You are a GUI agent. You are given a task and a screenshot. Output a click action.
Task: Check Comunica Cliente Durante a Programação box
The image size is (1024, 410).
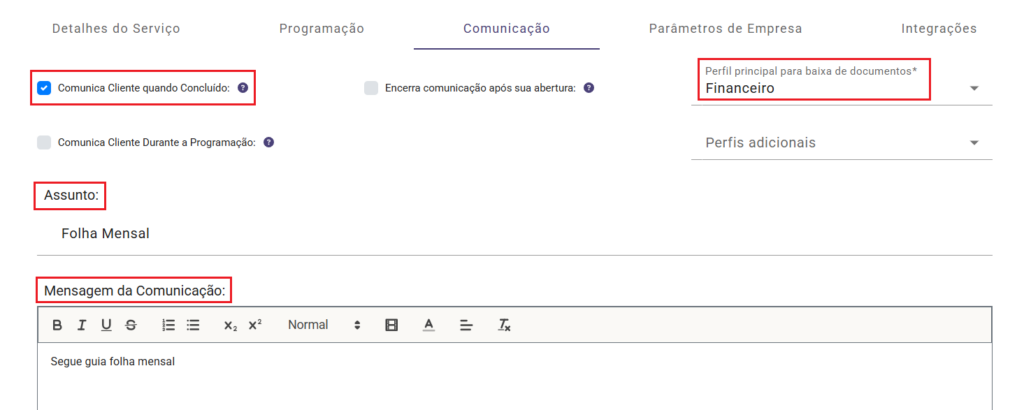(44, 142)
